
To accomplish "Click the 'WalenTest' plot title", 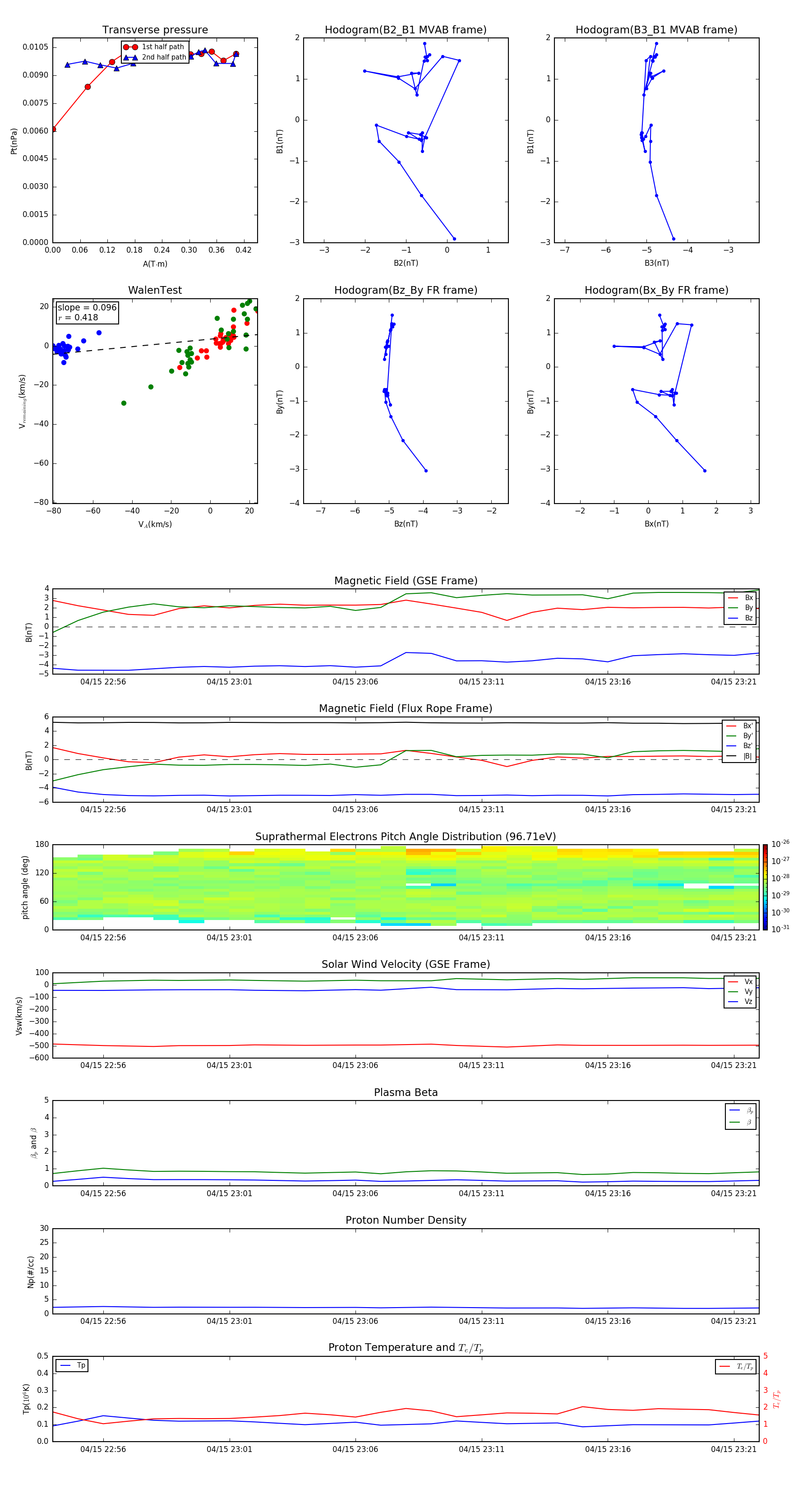I will point(155,290).
